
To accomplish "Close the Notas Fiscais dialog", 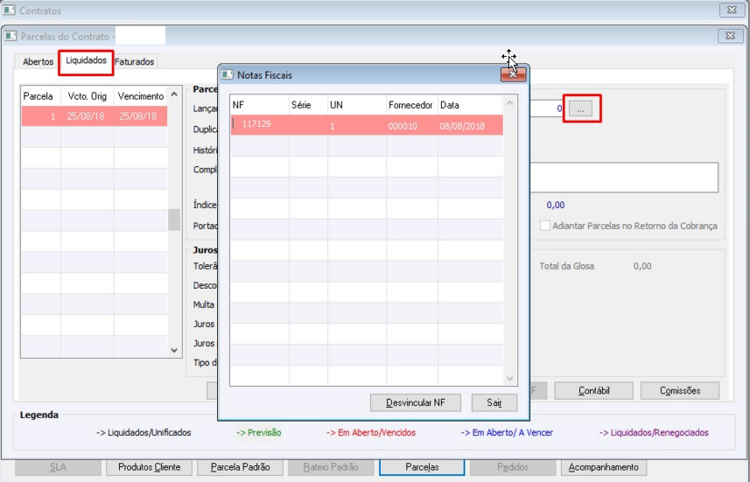I will tap(513, 75).
